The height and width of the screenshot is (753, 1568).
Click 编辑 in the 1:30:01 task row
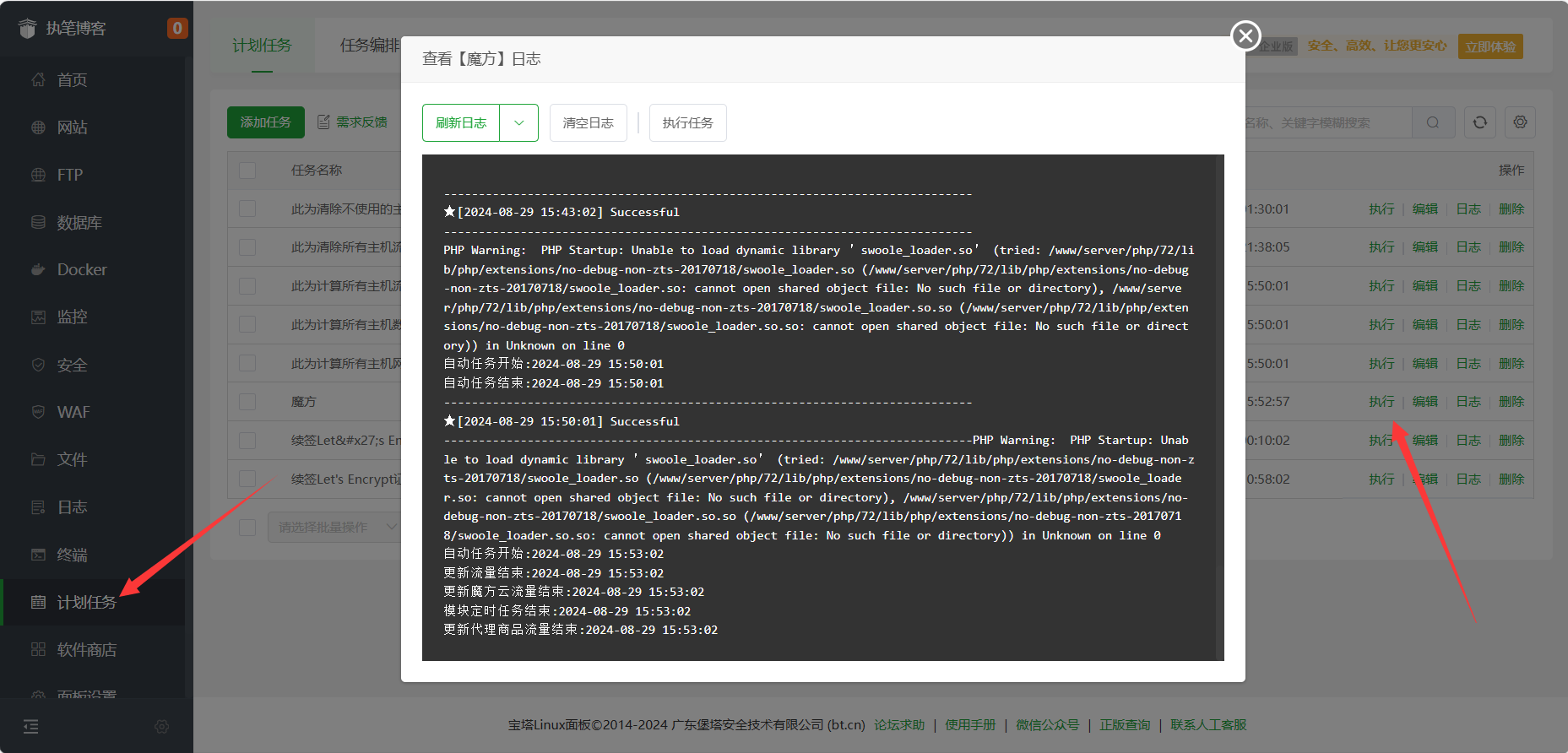(1425, 209)
